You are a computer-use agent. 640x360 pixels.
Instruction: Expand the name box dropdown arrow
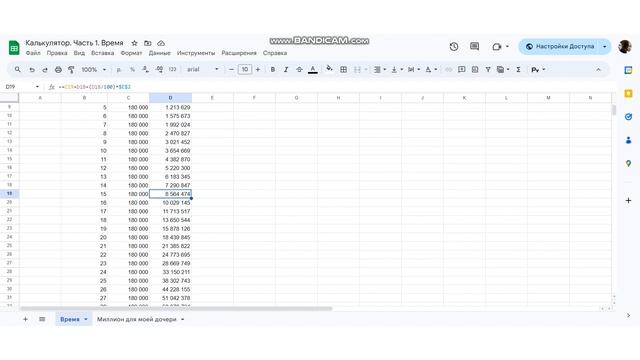pyautogui.click(x=37, y=87)
